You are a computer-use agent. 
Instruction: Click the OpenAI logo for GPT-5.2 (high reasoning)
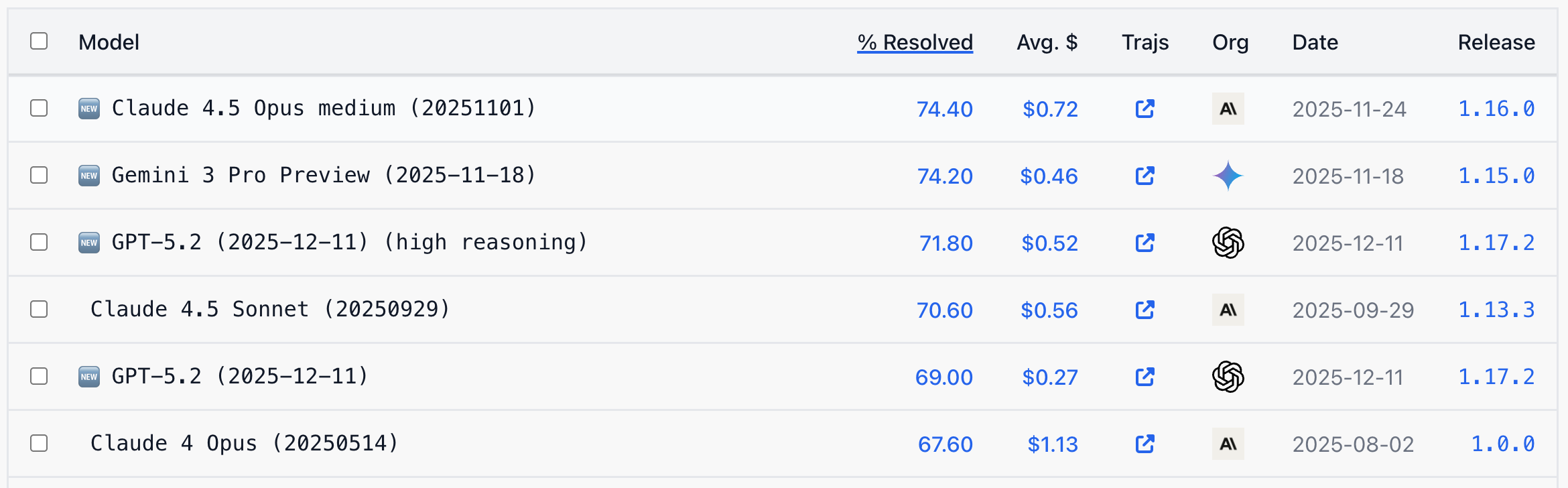pyautogui.click(x=1228, y=243)
